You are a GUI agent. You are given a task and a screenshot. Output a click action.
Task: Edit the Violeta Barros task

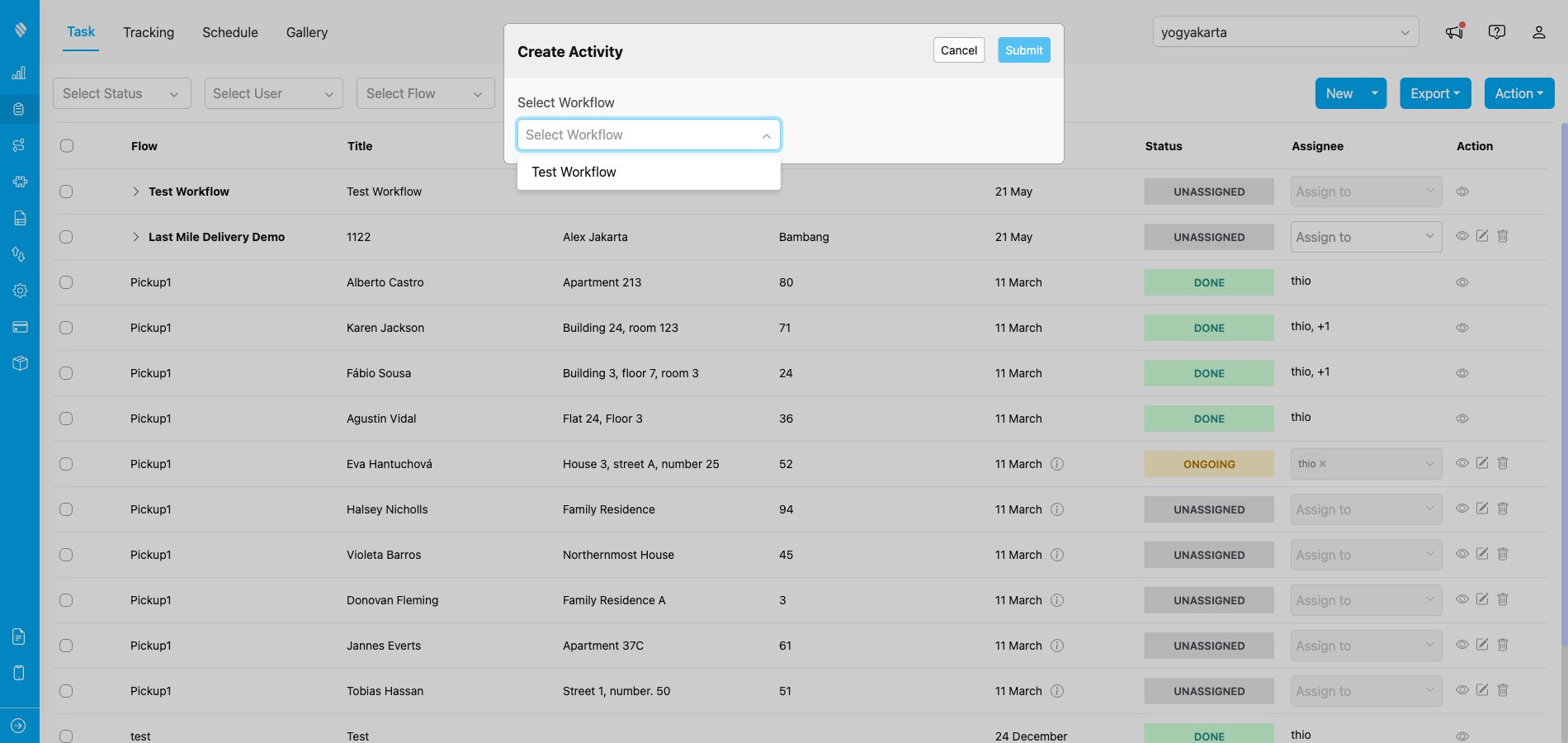1482,554
